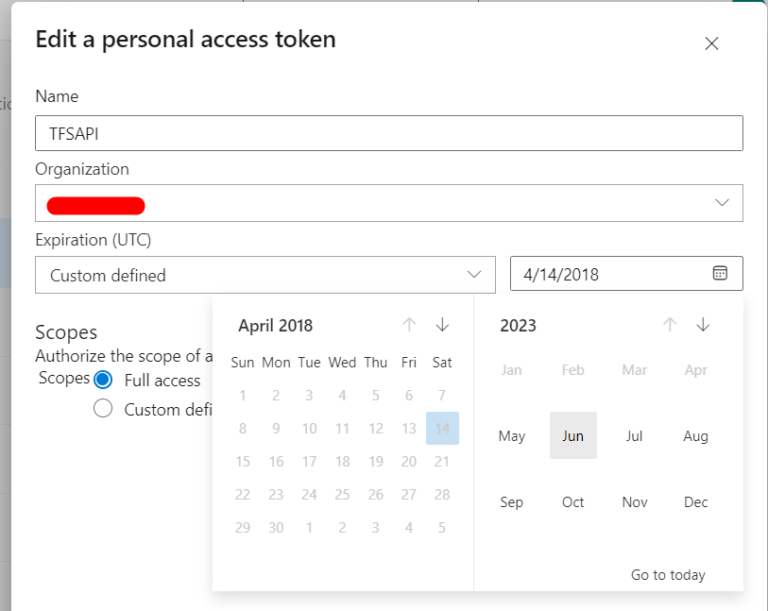Select day 14 in April calendar

tap(442, 428)
